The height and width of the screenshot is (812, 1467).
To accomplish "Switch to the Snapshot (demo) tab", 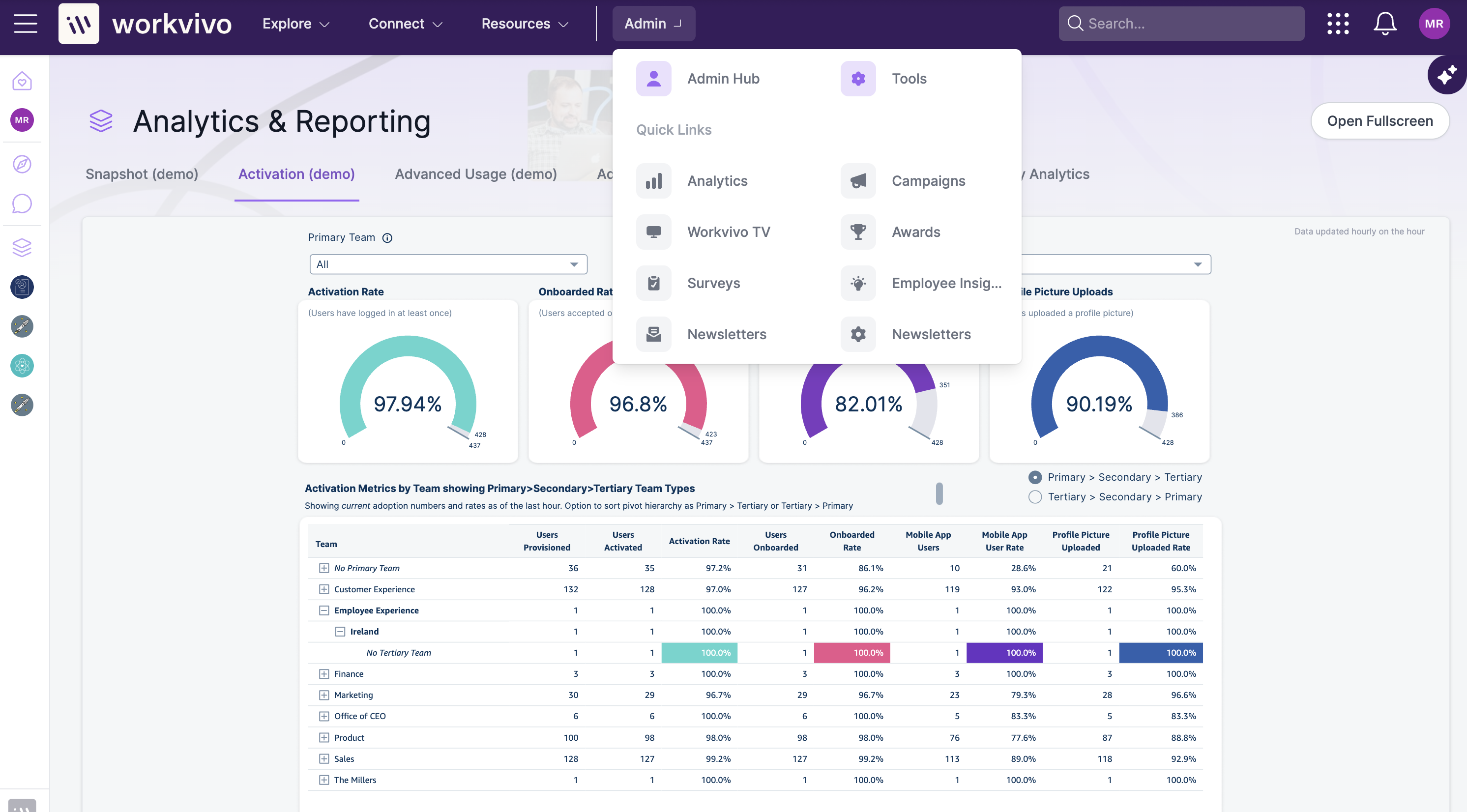I will 142,174.
